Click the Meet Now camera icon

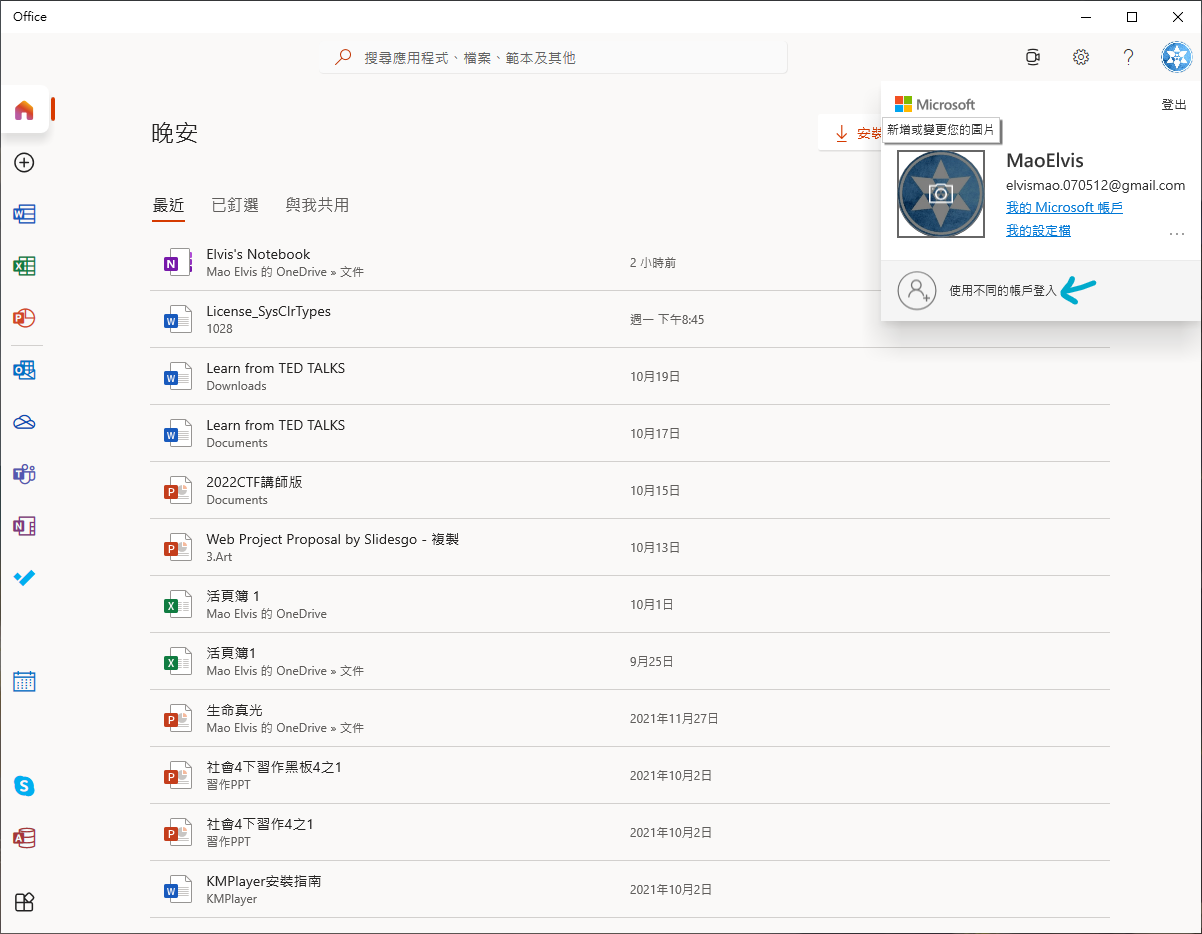tap(1033, 57)
